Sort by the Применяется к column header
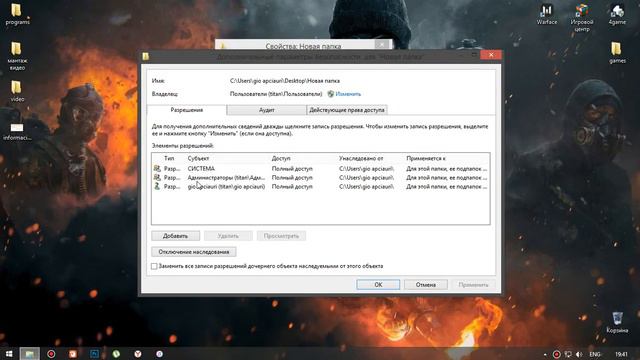 (426, 158)
